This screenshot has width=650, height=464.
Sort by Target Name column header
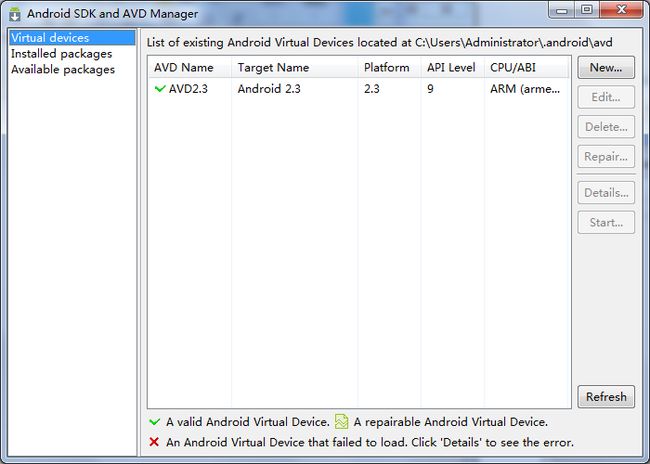[x=294, y=68]
